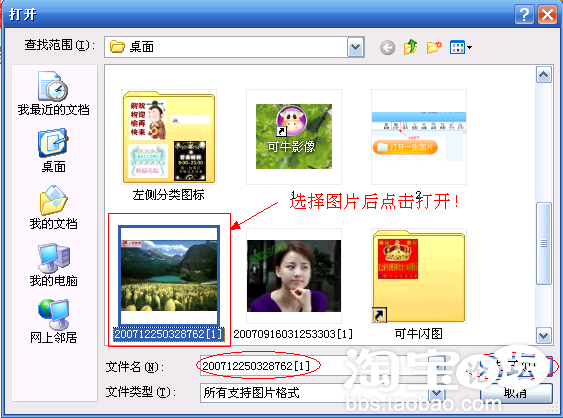The image size is (563, 418).
Task: Open 我的电脑 from the places bar
Action: coord(53,265)
